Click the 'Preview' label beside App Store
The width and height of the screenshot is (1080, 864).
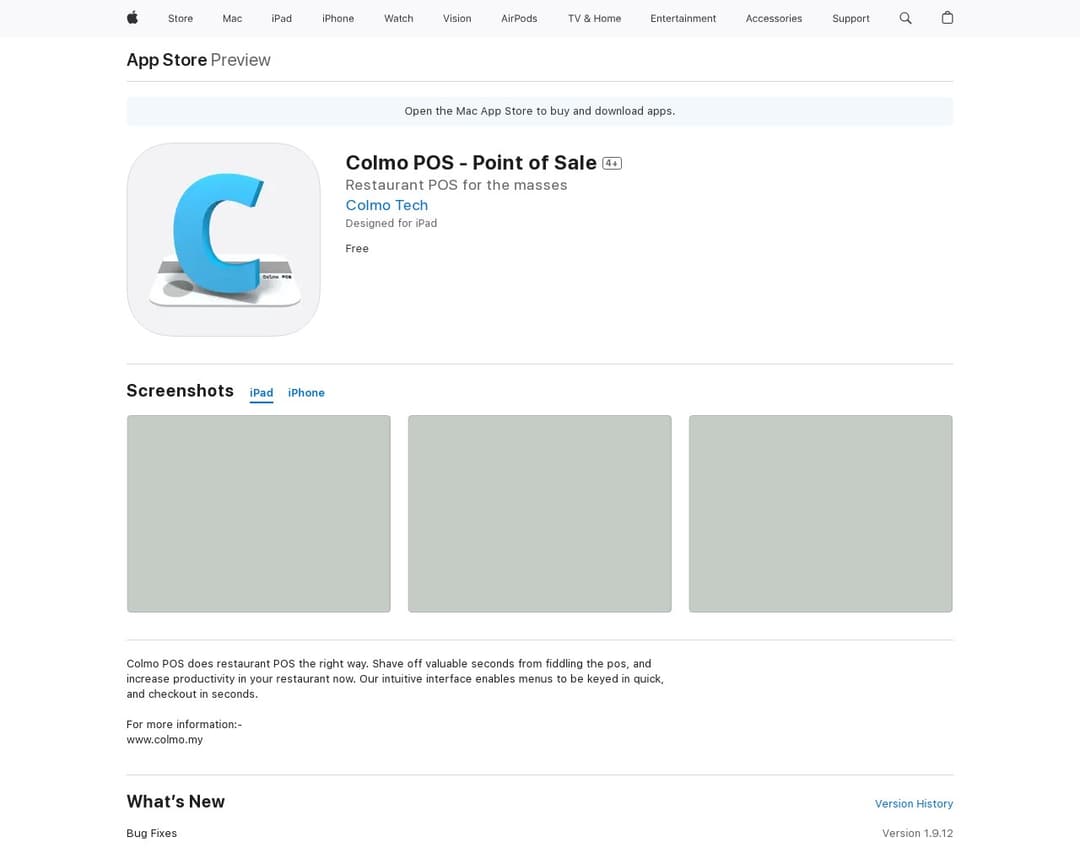click(240, 60)
